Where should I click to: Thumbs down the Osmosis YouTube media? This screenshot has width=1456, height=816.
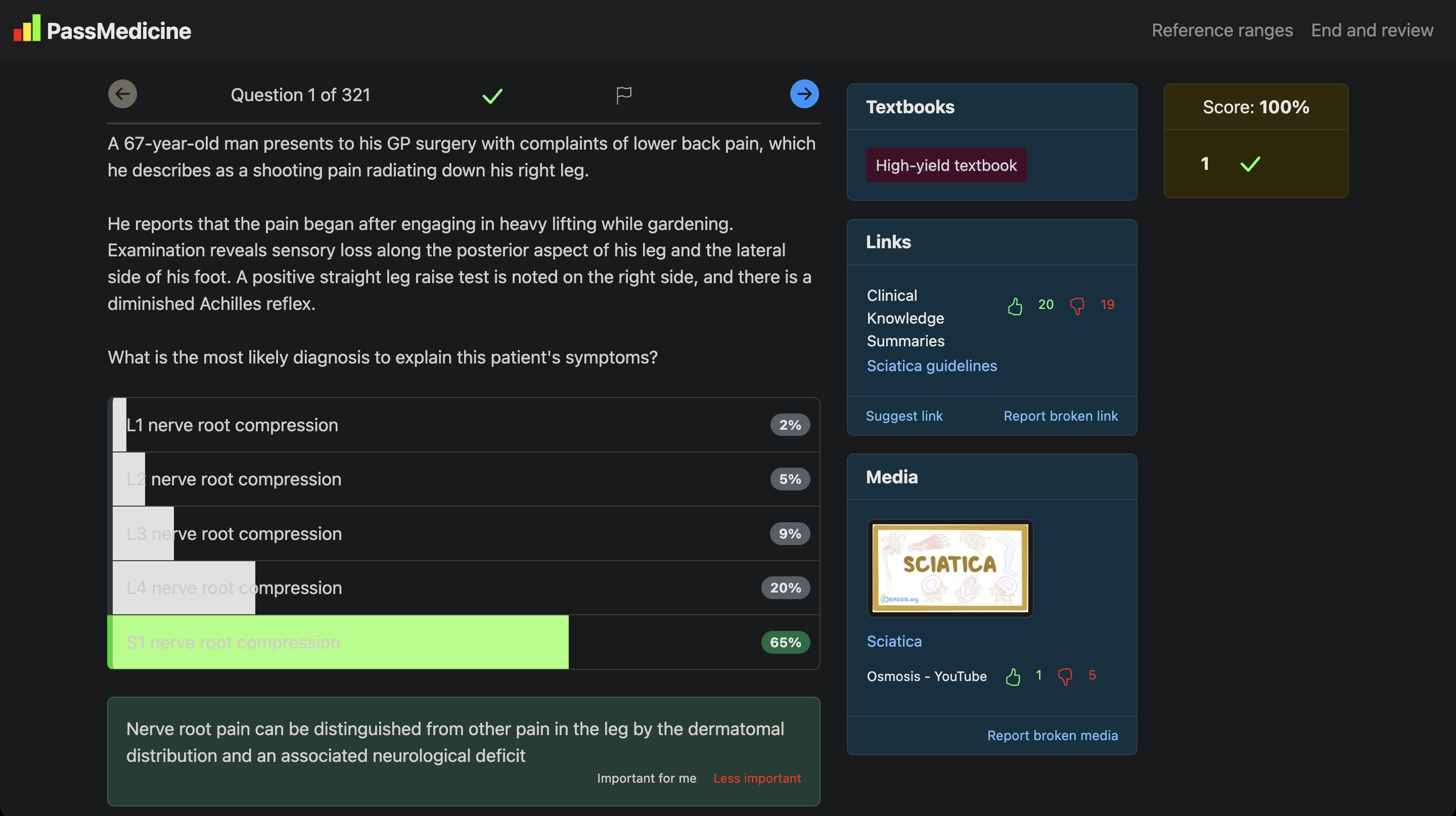click(x=1065, y=676)
